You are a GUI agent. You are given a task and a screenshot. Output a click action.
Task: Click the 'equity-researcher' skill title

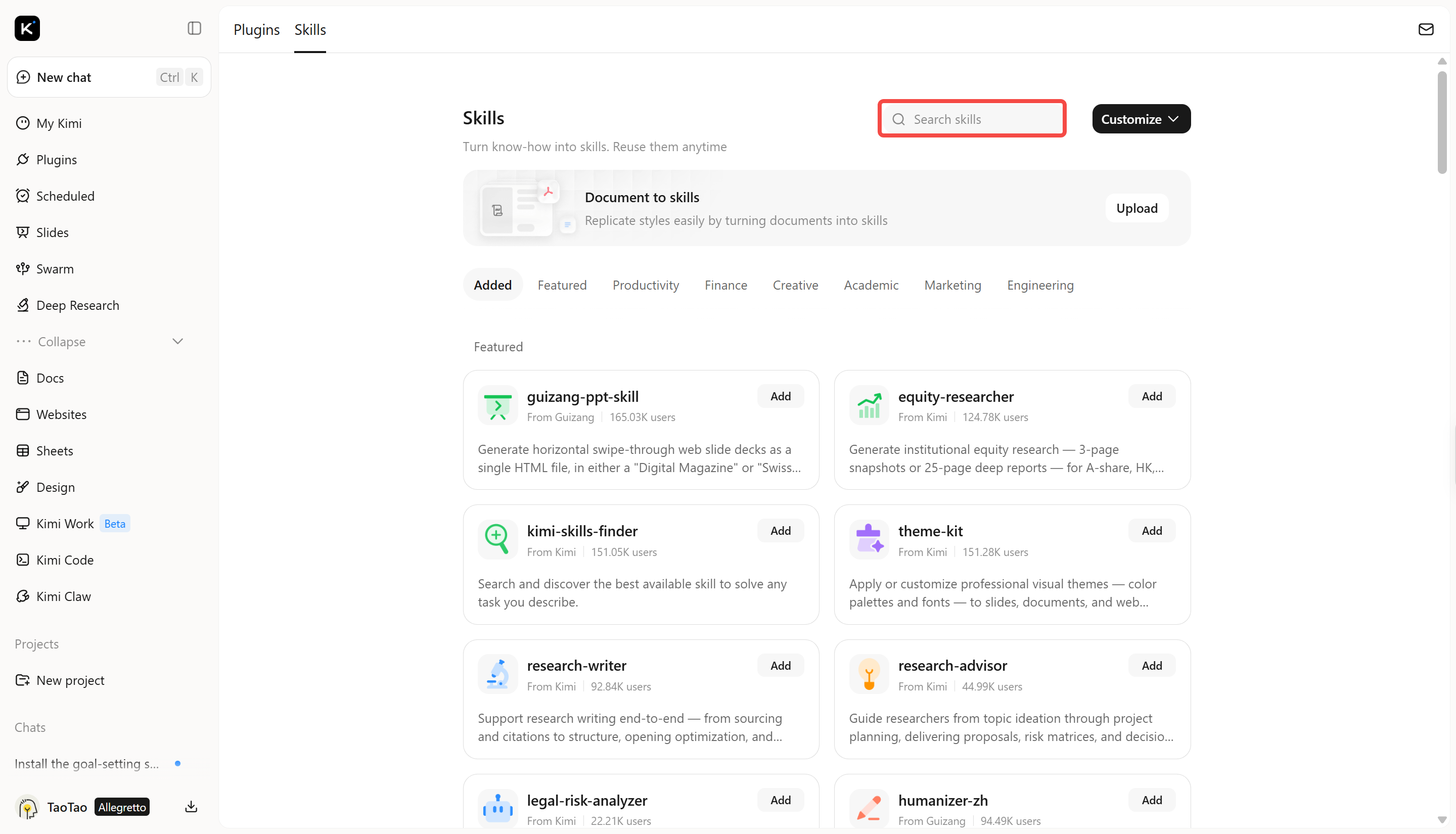(x=955, y=396)
